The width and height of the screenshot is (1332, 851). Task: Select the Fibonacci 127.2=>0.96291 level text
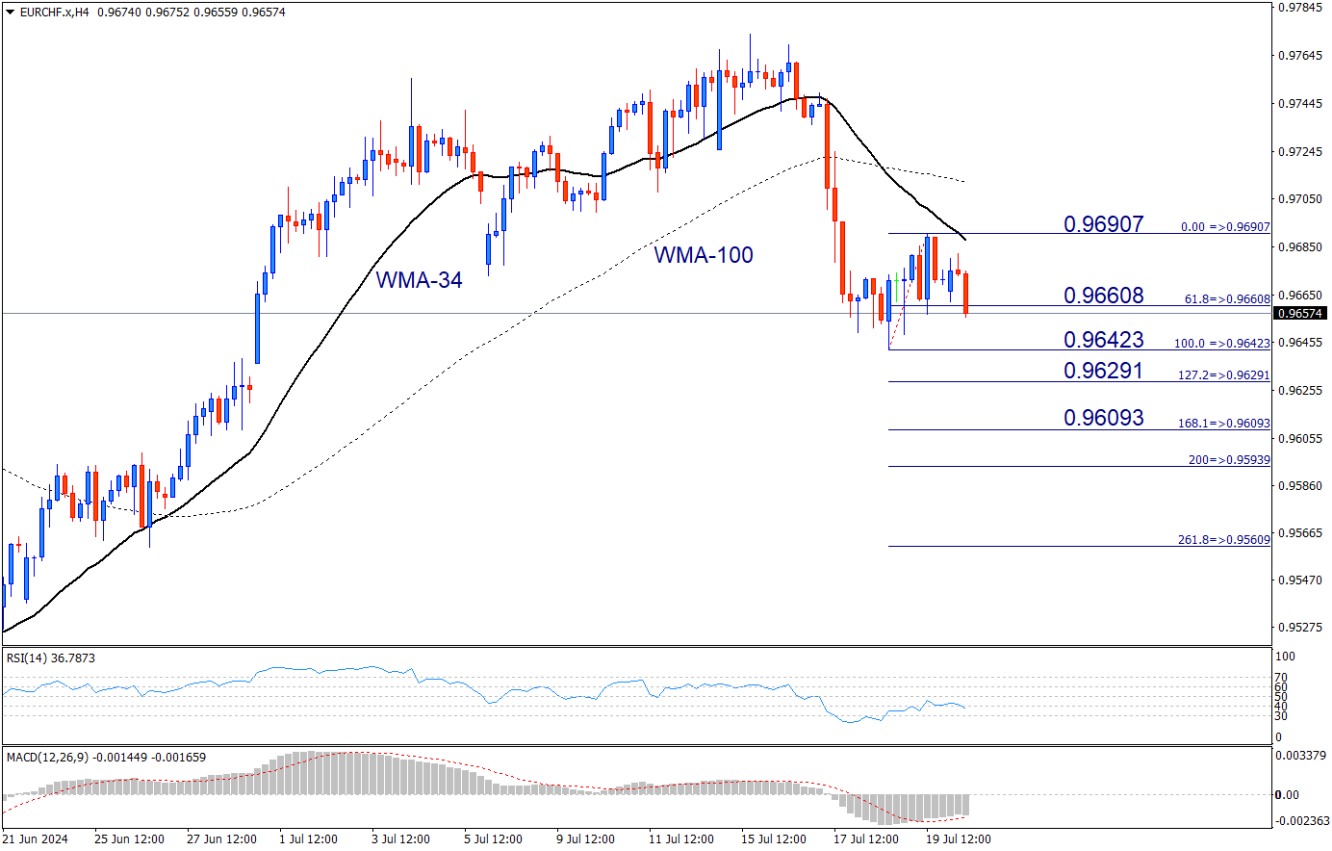pos(1224,375)
